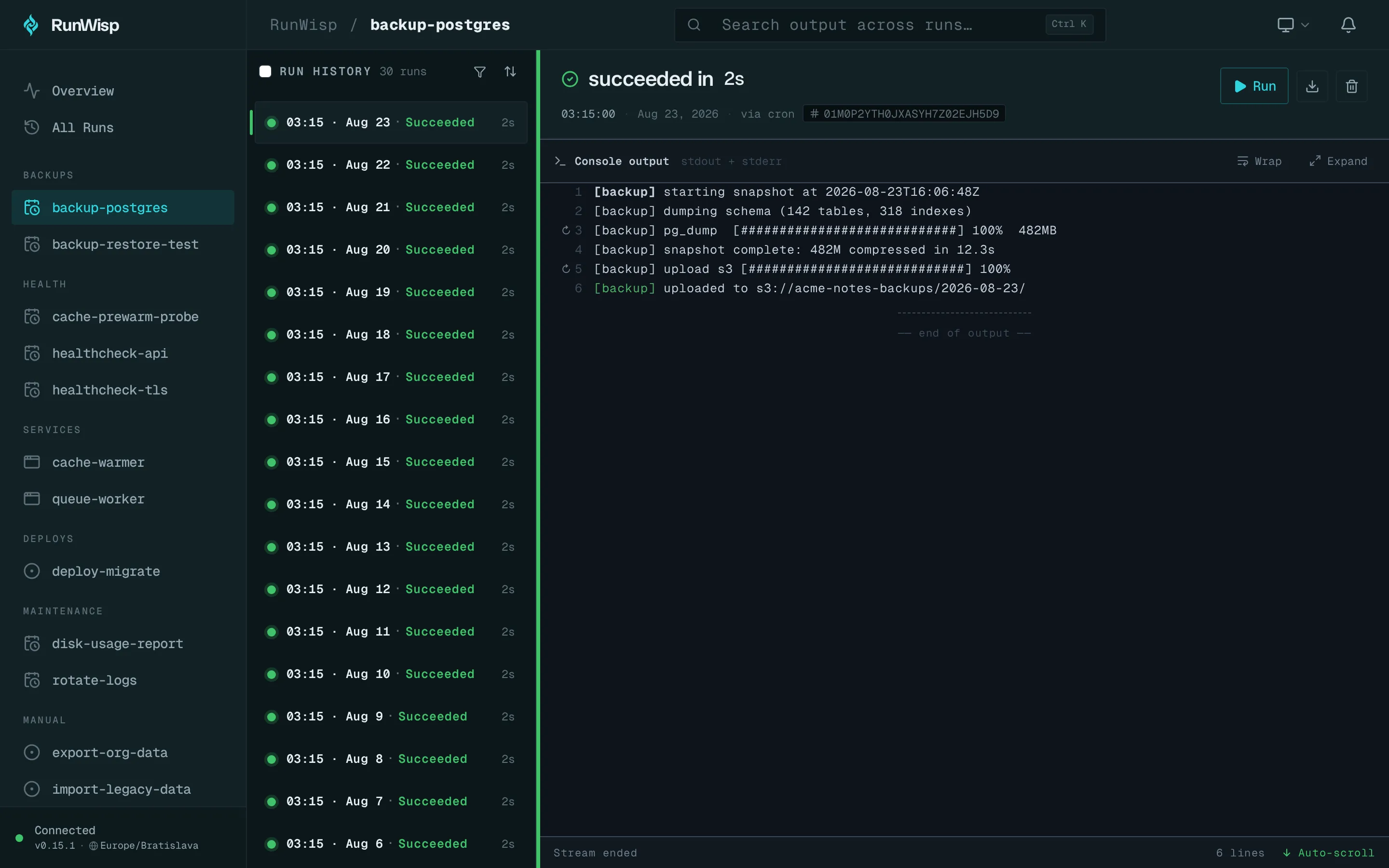Open deploy-migrate job

[x=123, y=571]
